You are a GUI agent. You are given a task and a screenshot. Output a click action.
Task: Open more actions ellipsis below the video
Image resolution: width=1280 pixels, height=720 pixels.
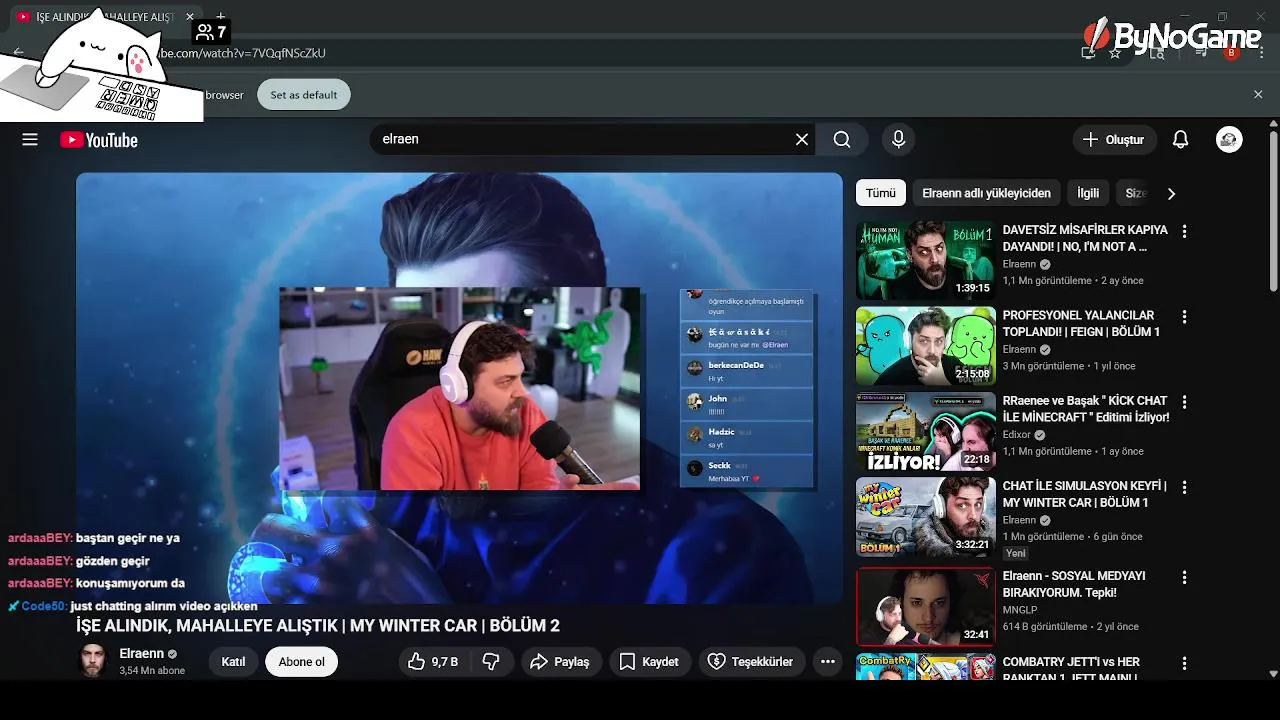pyautogui.click(x=827, y=662)
